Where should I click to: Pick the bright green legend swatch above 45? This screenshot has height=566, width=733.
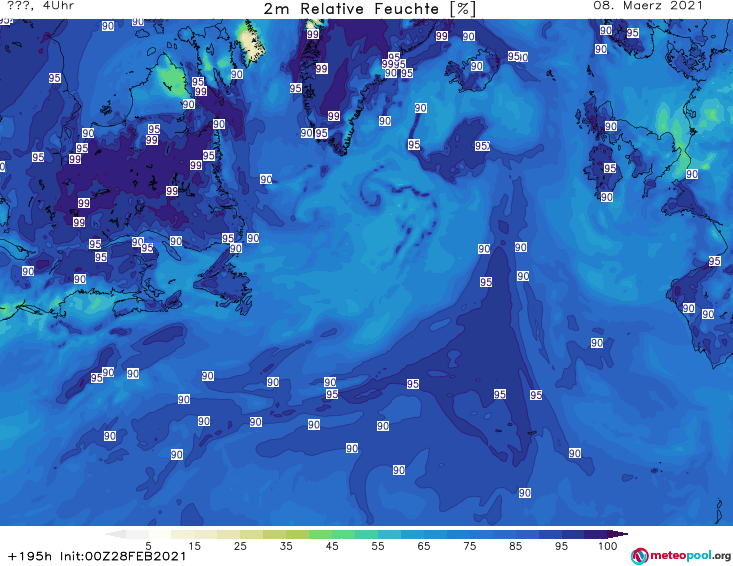[x=320, y=534]
